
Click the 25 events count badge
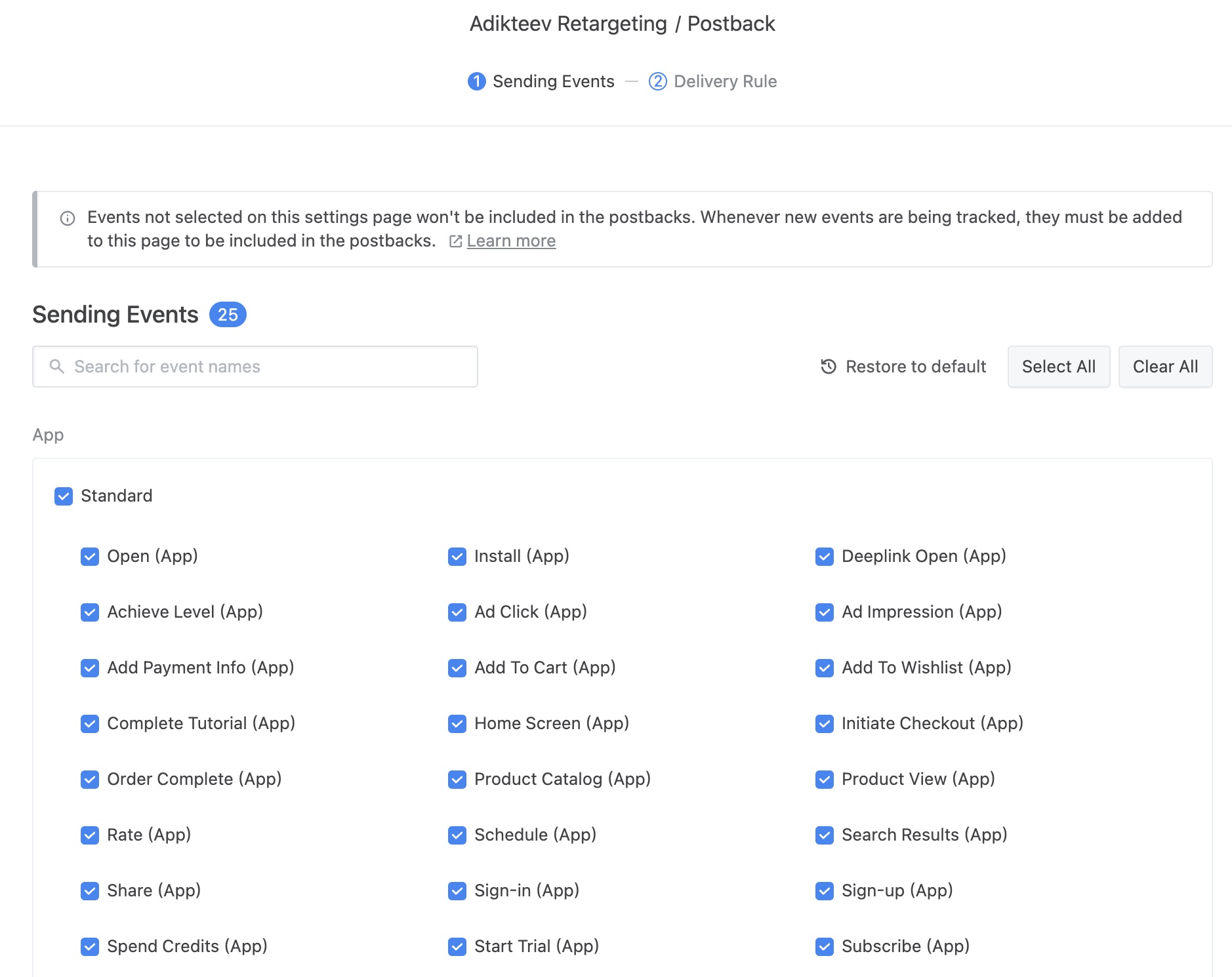(228, 315)
